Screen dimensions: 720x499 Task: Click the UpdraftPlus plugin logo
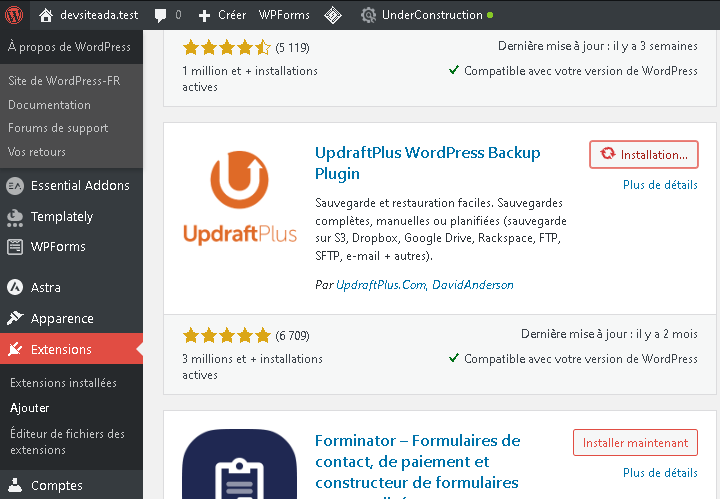point(240,197)
